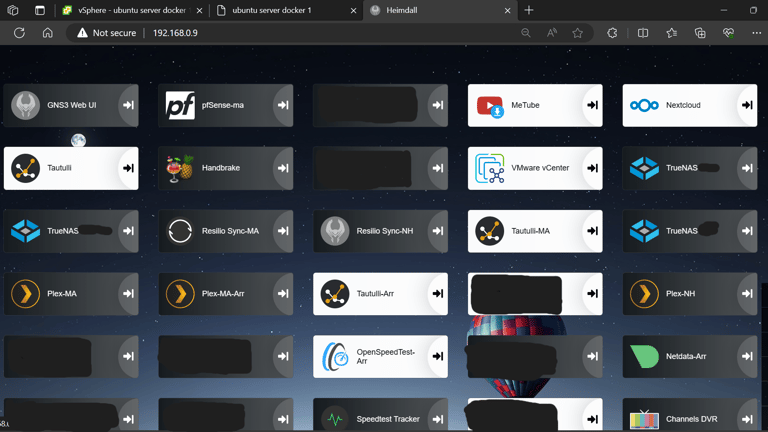Click the Tautulli-MA tile icon
768x432 pixels.
489,231
